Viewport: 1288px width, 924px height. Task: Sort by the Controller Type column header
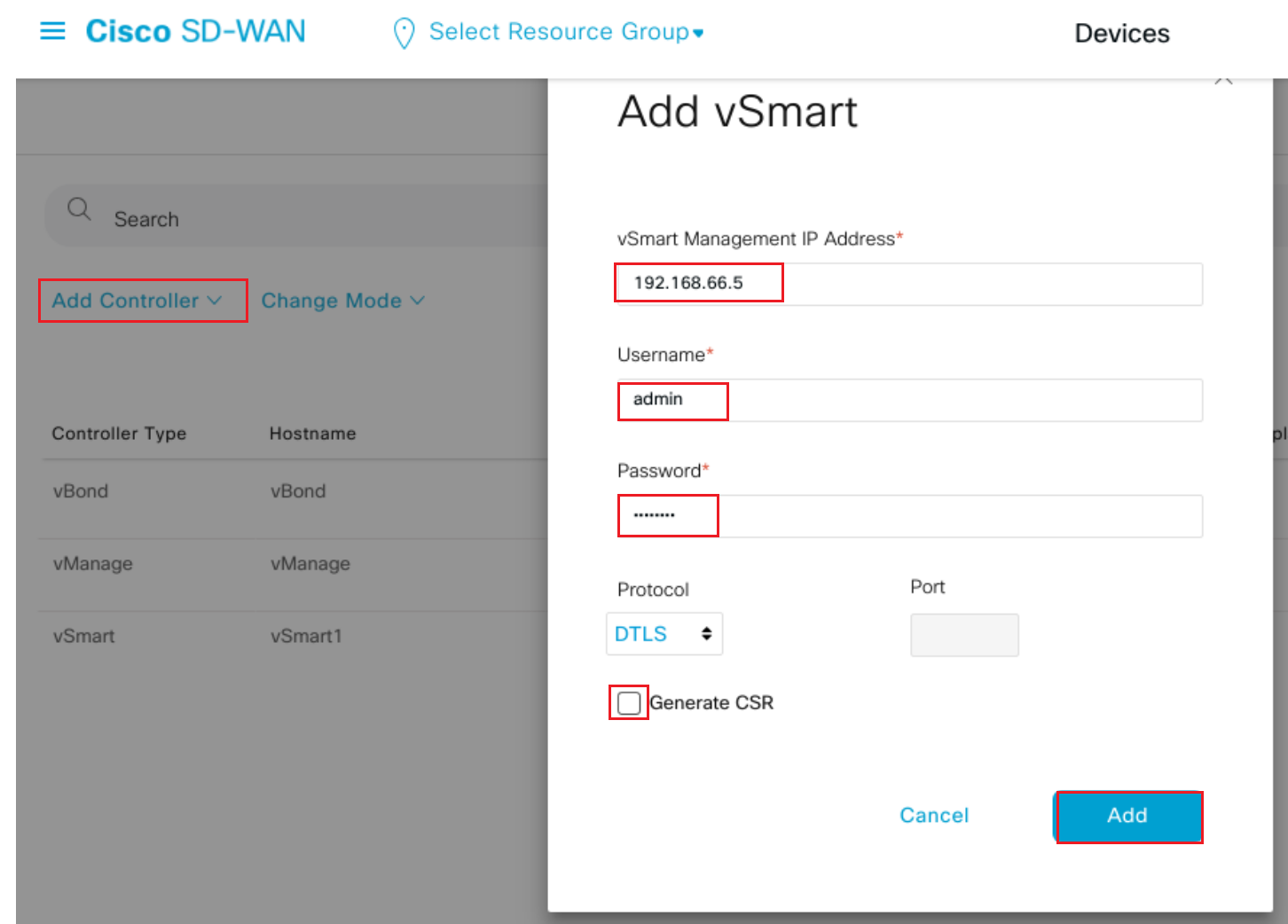[x=119, y=434]
